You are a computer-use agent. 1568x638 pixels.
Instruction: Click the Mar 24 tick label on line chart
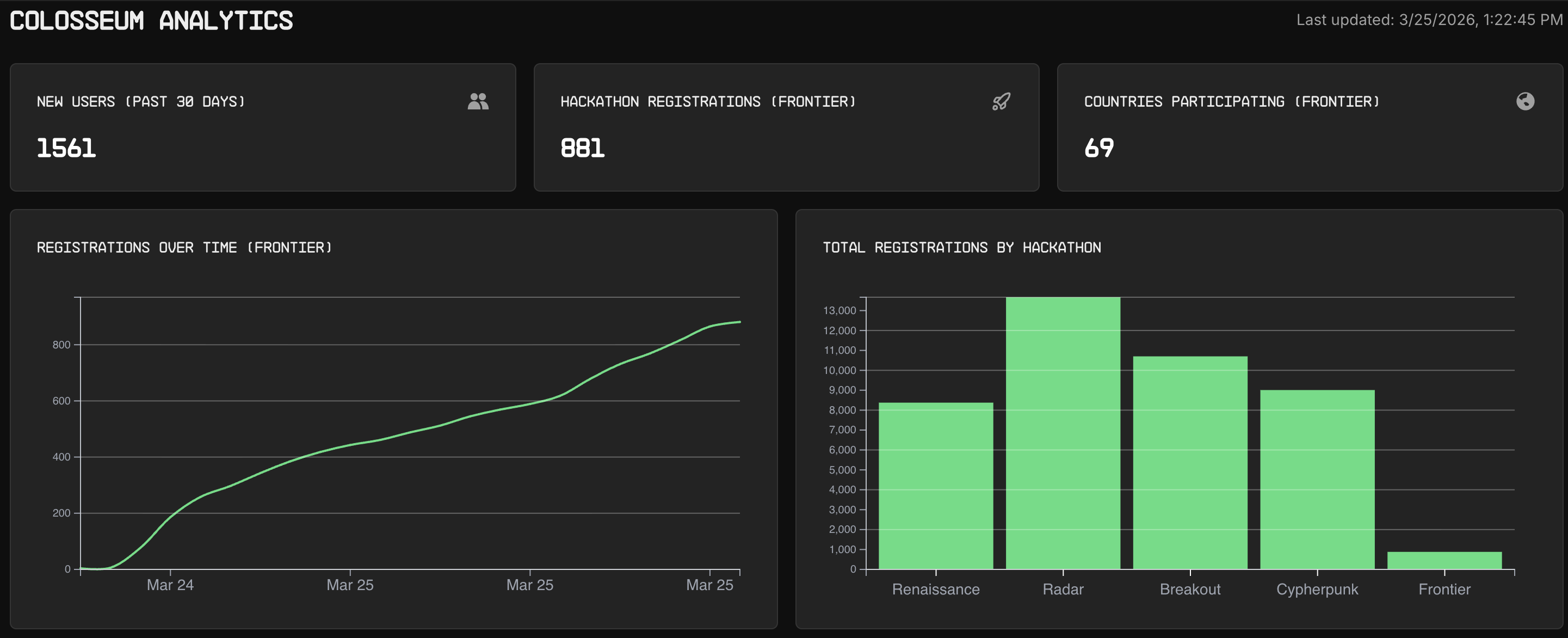pos(170,585)
